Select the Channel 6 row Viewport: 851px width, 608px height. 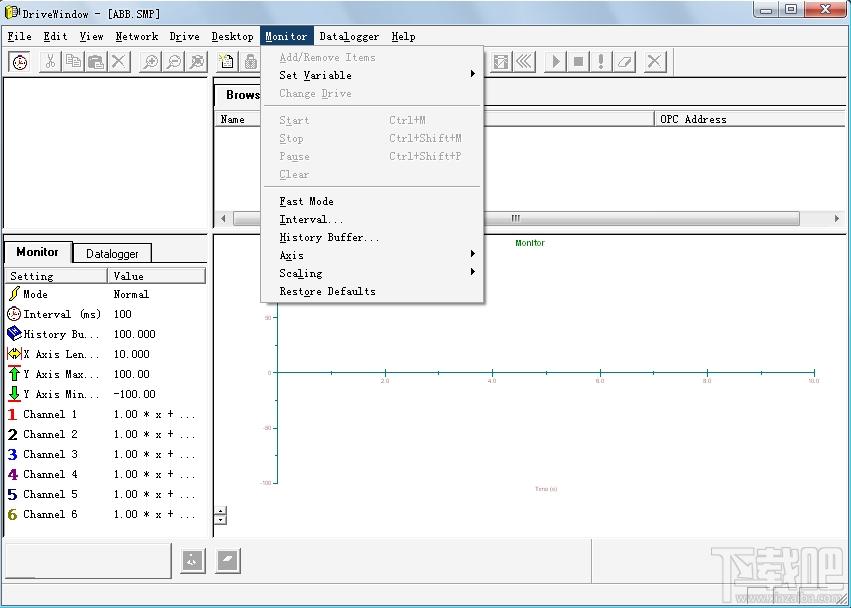106,515
